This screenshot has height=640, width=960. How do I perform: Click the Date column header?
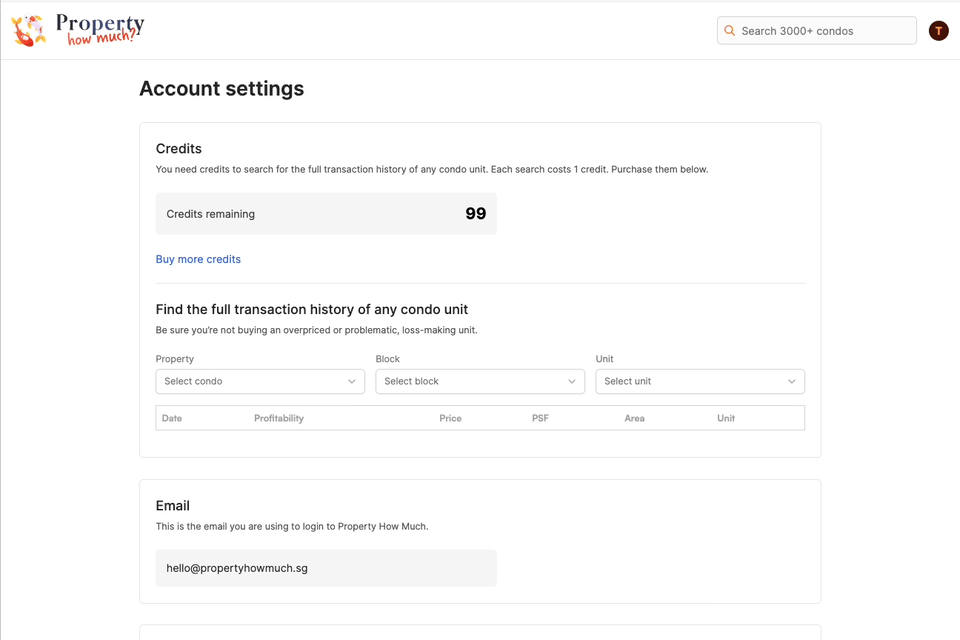[x=172, y=418]
